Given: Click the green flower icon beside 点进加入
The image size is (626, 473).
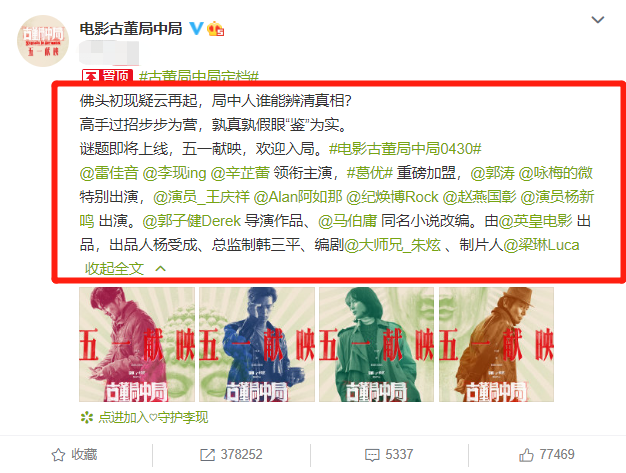Looking at the screenshot, I should click(x=87, y=418).
